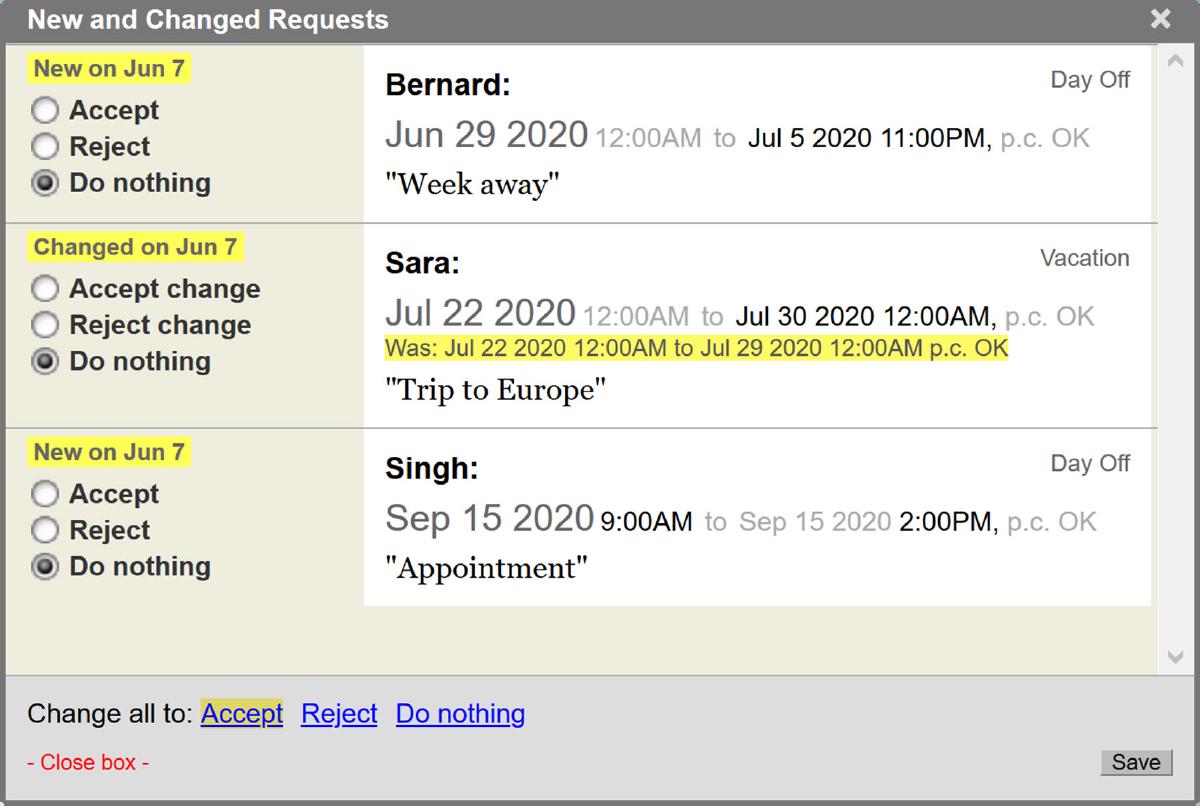Accept Singh's appointment request
1200x806 pixels.
(x=45, y=493)
